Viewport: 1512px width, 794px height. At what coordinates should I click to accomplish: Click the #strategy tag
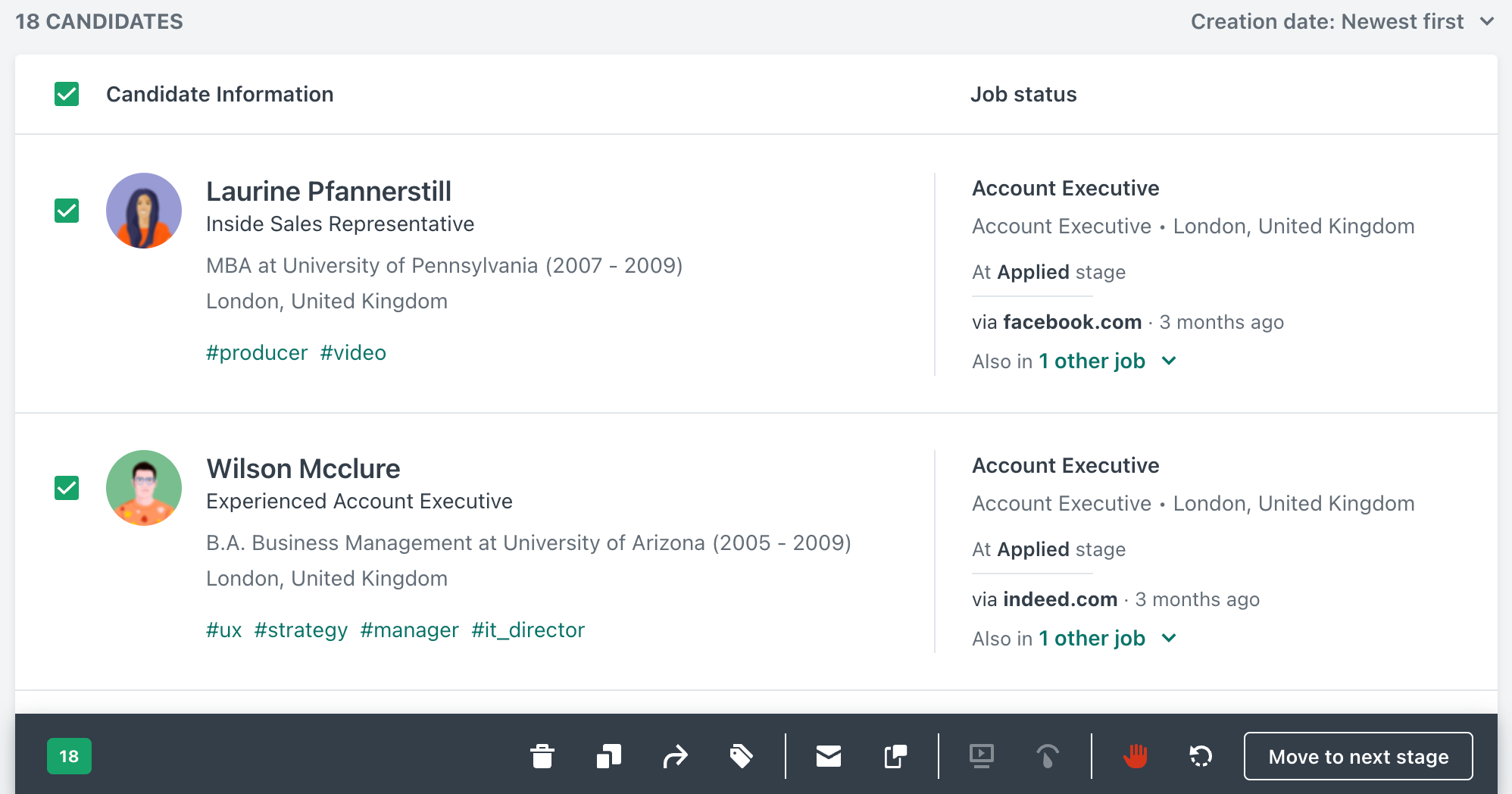coord(301,630)
